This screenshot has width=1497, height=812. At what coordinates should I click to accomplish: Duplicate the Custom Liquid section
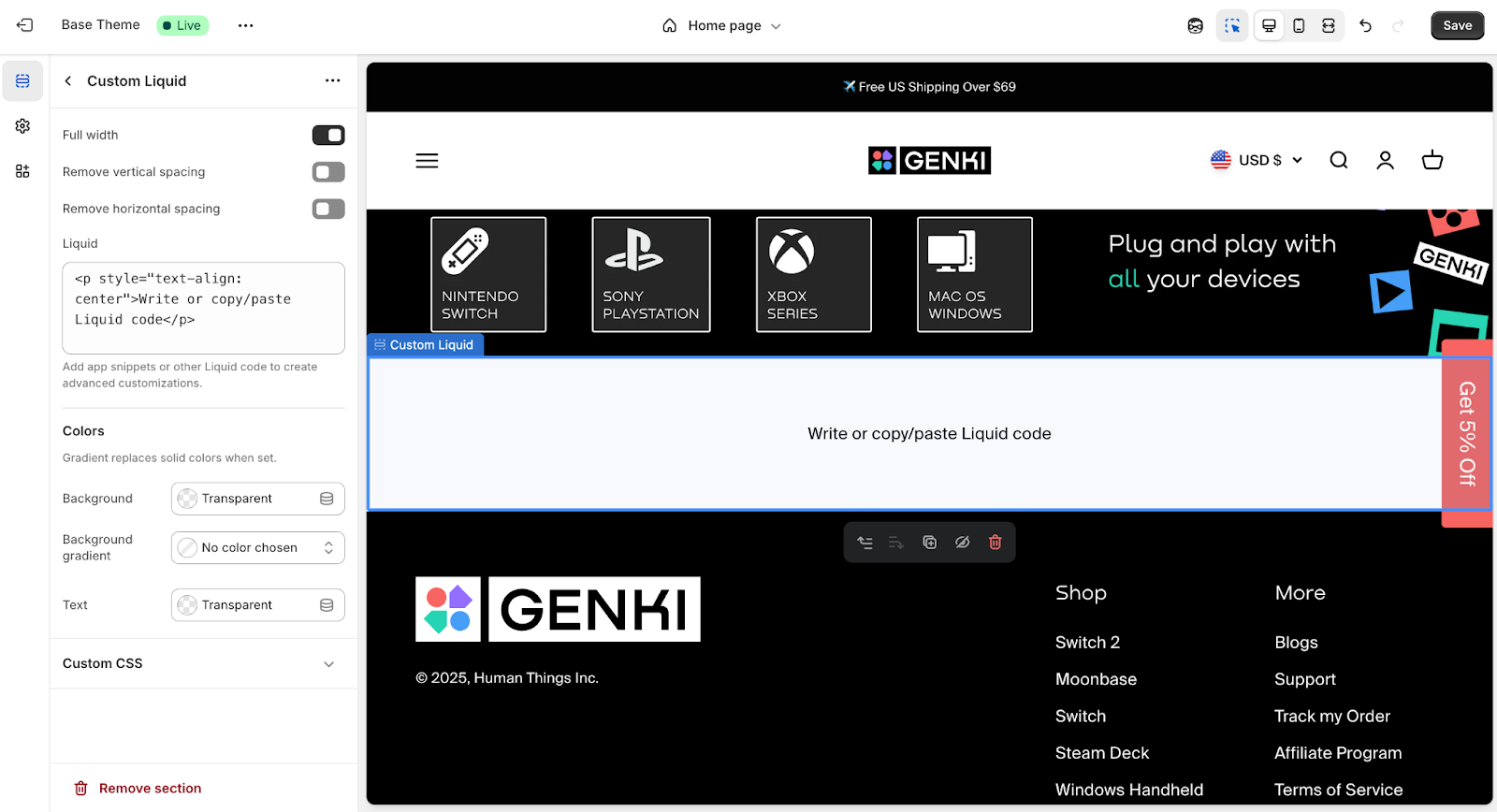[x=929, y=543]
